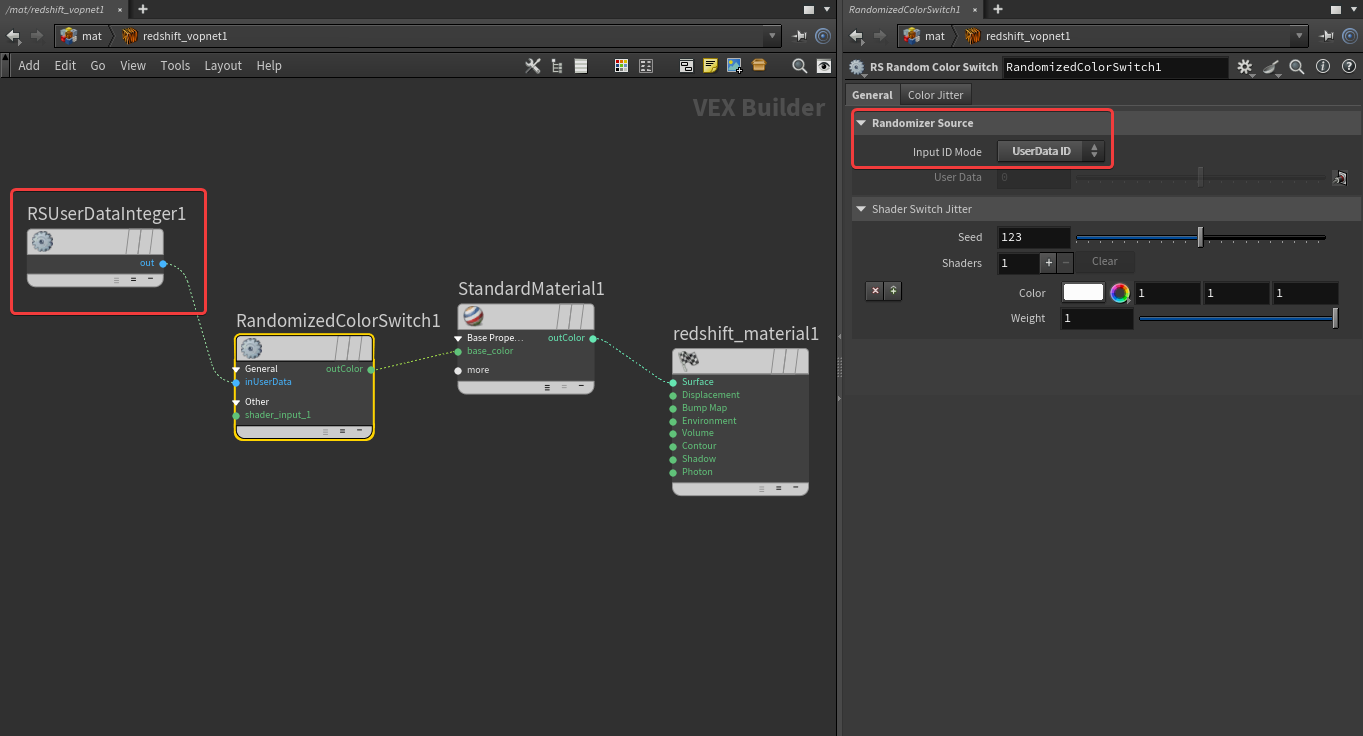Open the network editor tools wrench icon
Viewport: 1363px width, 736px height.
pyautogui.click(x=533, y=66)
